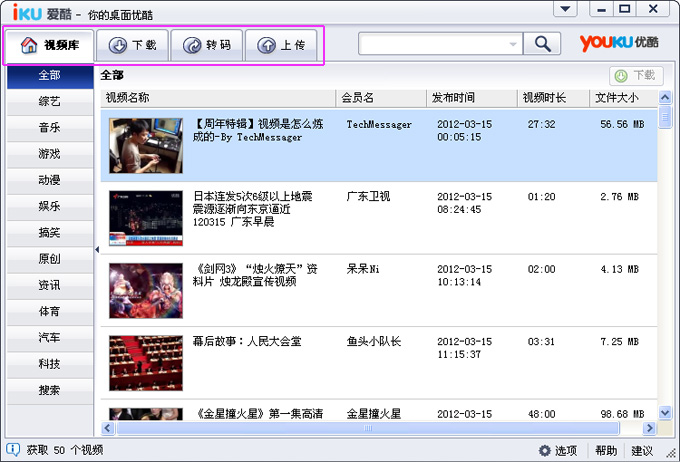The width and height of the screenshot is (680, 462).
Task: Click the info icon in status bar
Action: tap(13, 450)
